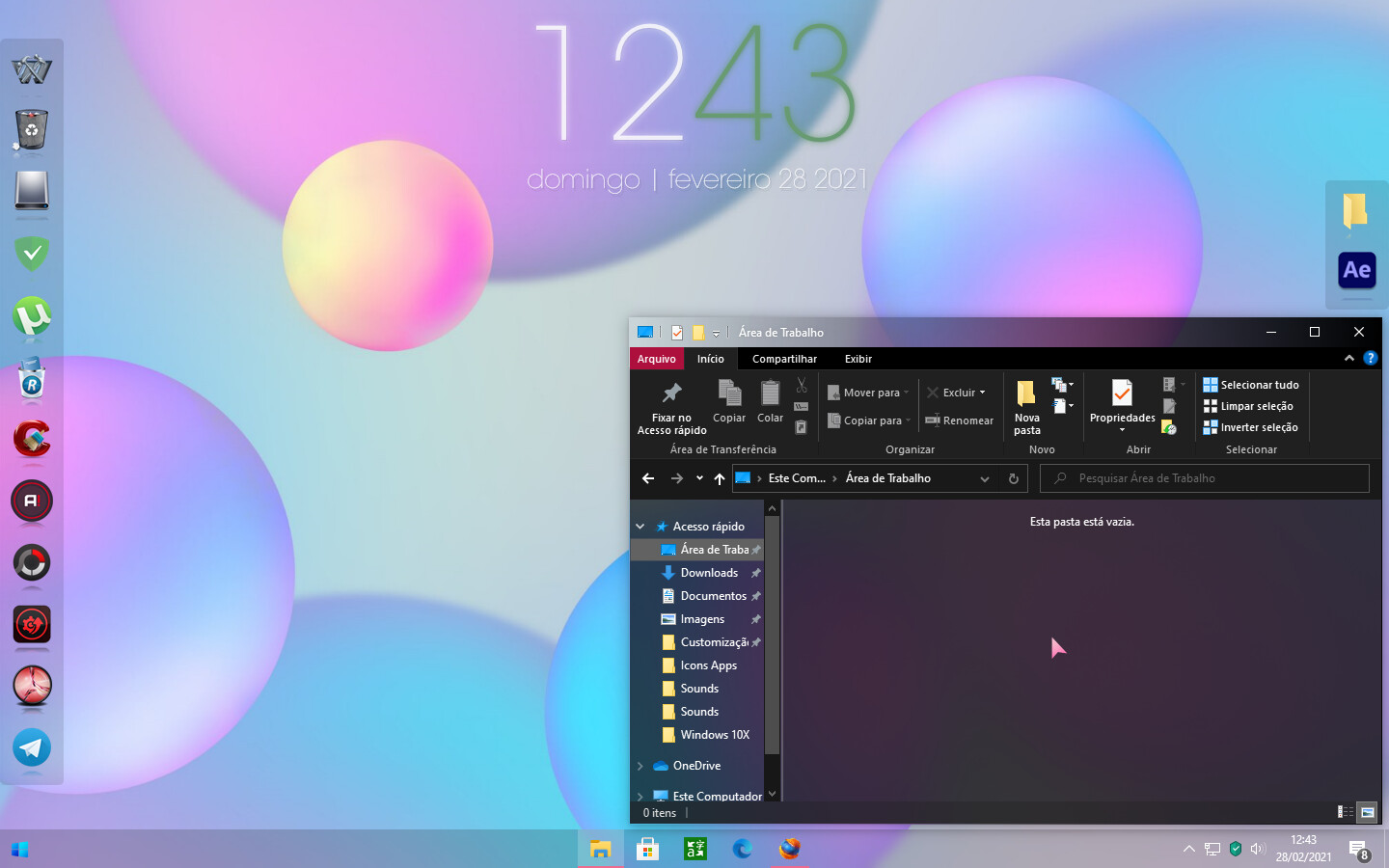This screenshot has width=1389, height=868.
Task: Open the Arquivo menu
Action: coord(657,359)
